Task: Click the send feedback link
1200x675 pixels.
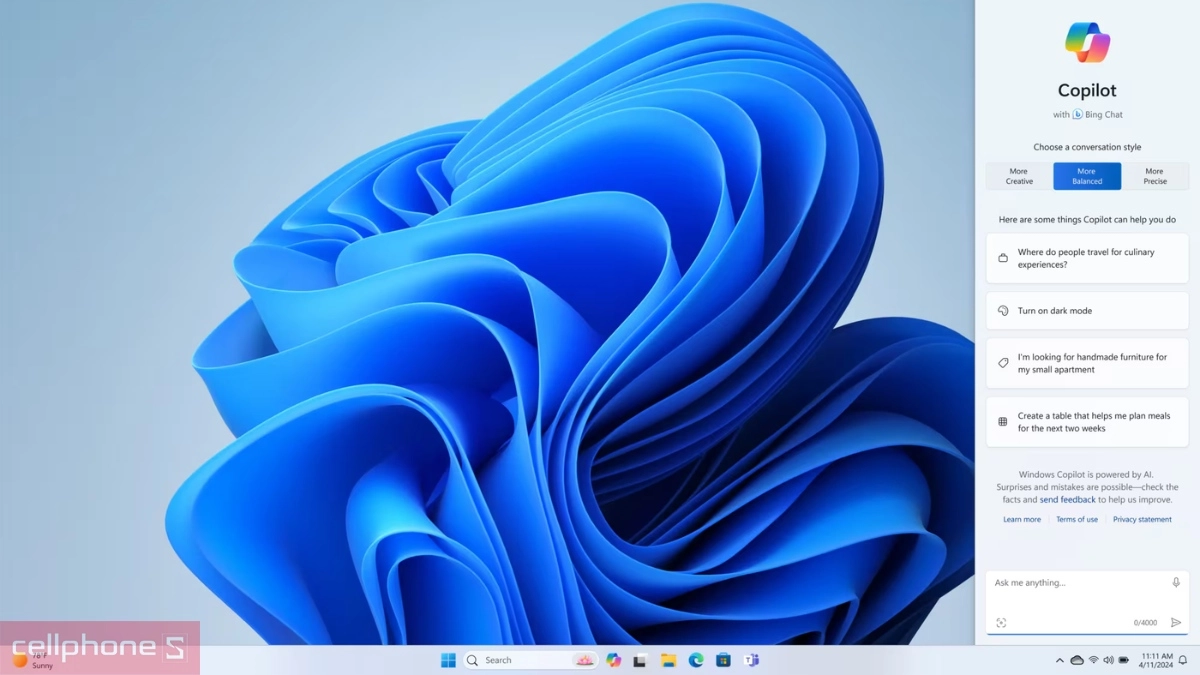Action: [x=1067, y=499]
